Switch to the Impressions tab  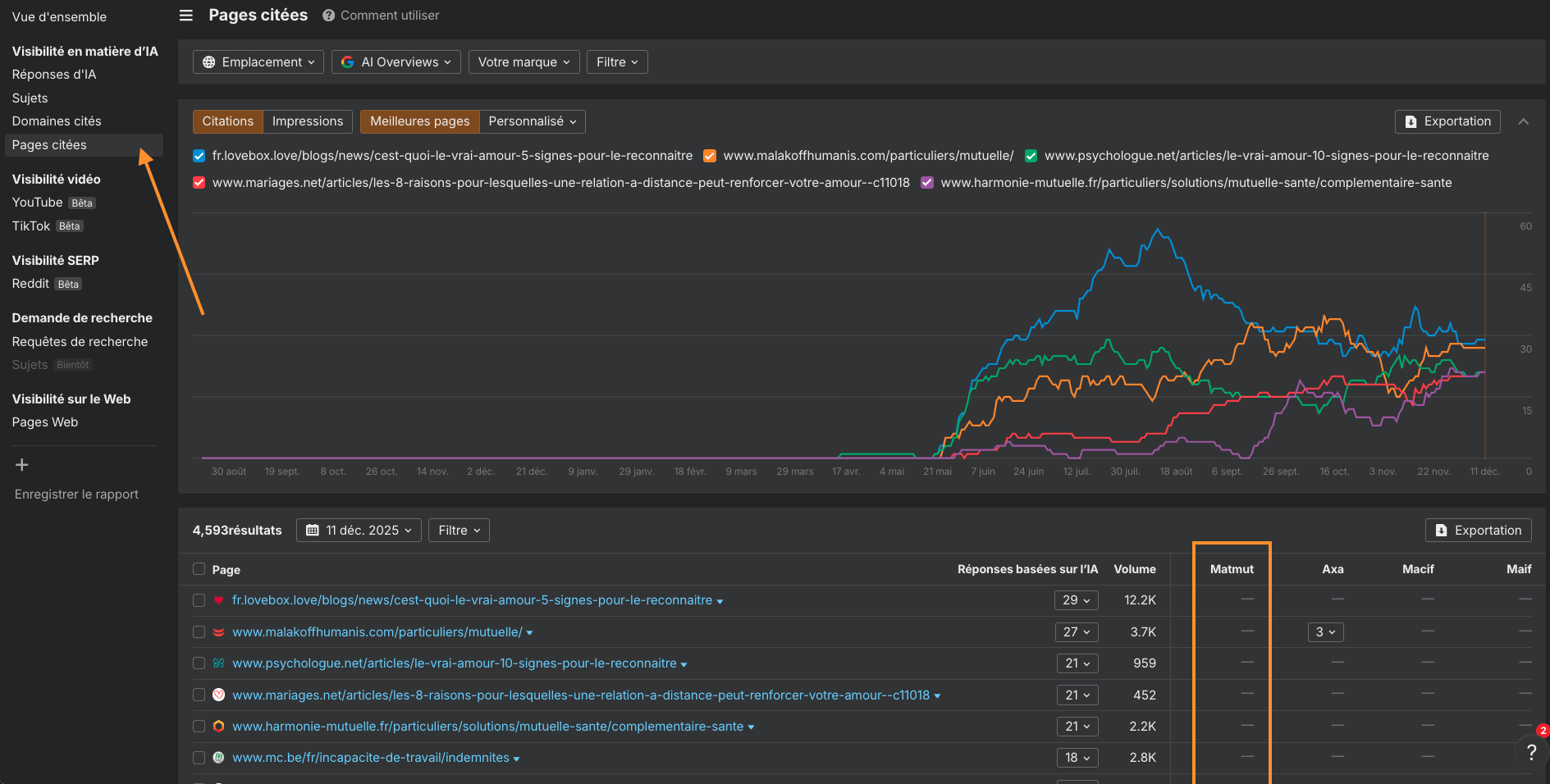(x=308, y=121)
